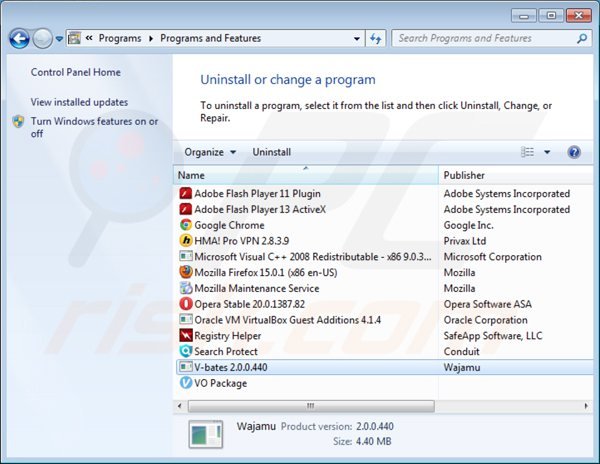Screen dimensions: 600x464
Task: Sort by the Publisher column header
Action: (516, 175)
